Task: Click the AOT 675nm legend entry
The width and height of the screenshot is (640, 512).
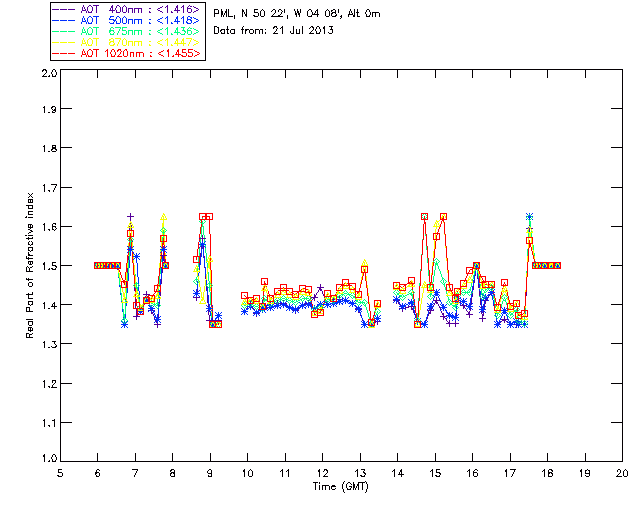Action: pos(127,31)
